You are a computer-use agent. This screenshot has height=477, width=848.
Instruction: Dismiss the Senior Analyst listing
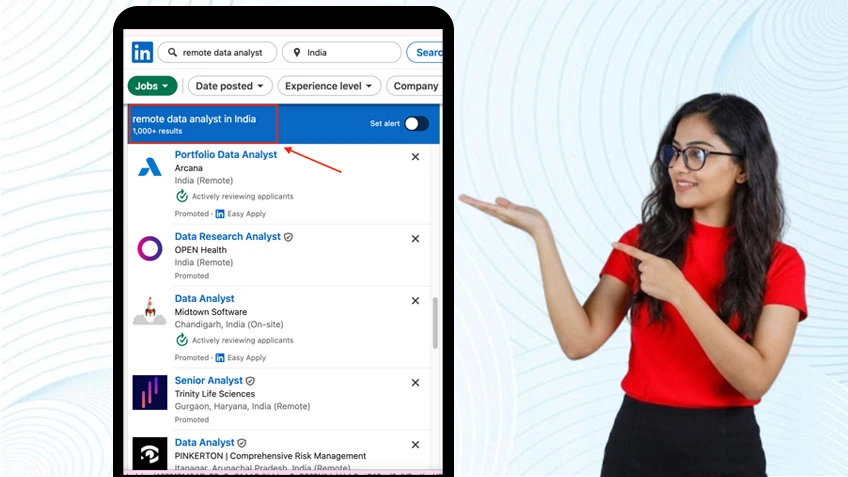(x=415, y=382)
